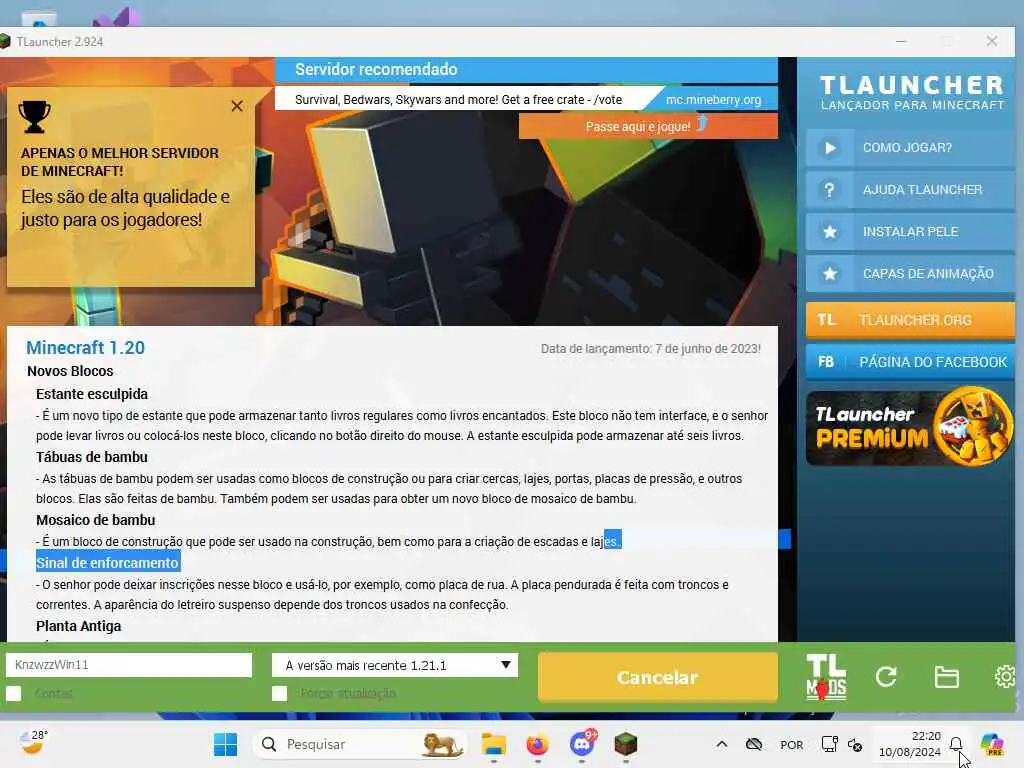1024x768 pixels.
Task: Minimize the TLauncher window
Action: click(x=901, y=41)
